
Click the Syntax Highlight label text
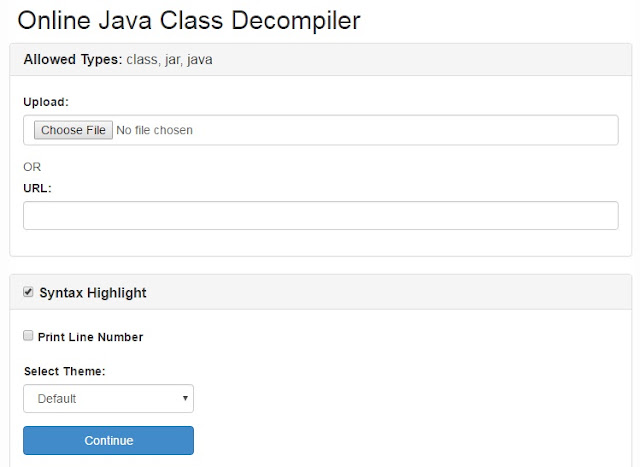tap(93, 293)
